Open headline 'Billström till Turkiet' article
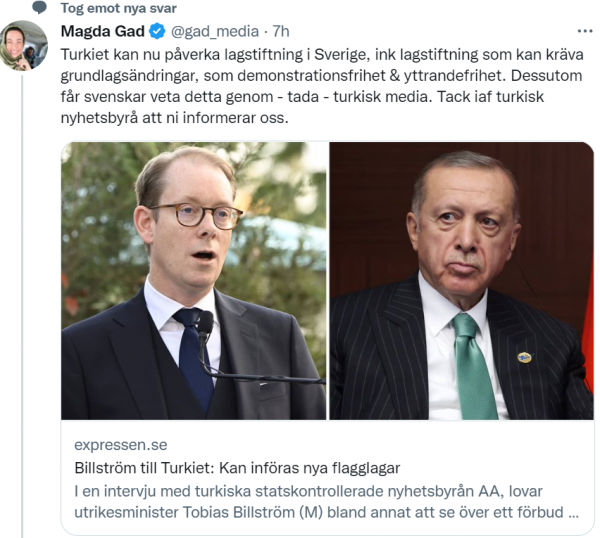 (x=237, y=468)
